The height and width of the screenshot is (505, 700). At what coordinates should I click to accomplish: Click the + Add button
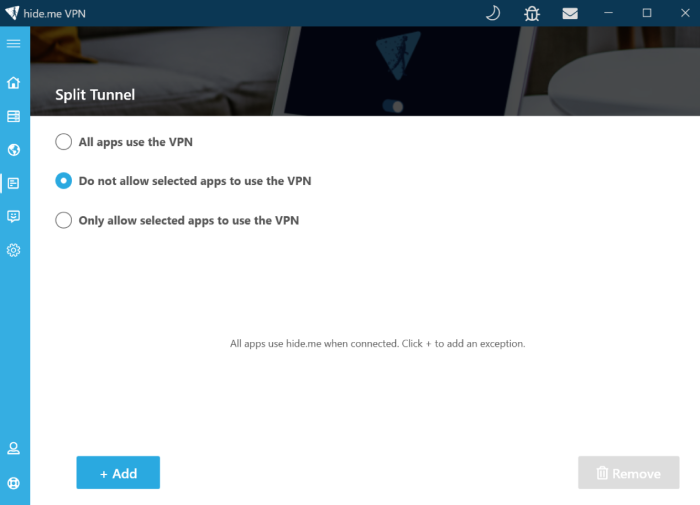pyautogui.click(x=118, y=472)
